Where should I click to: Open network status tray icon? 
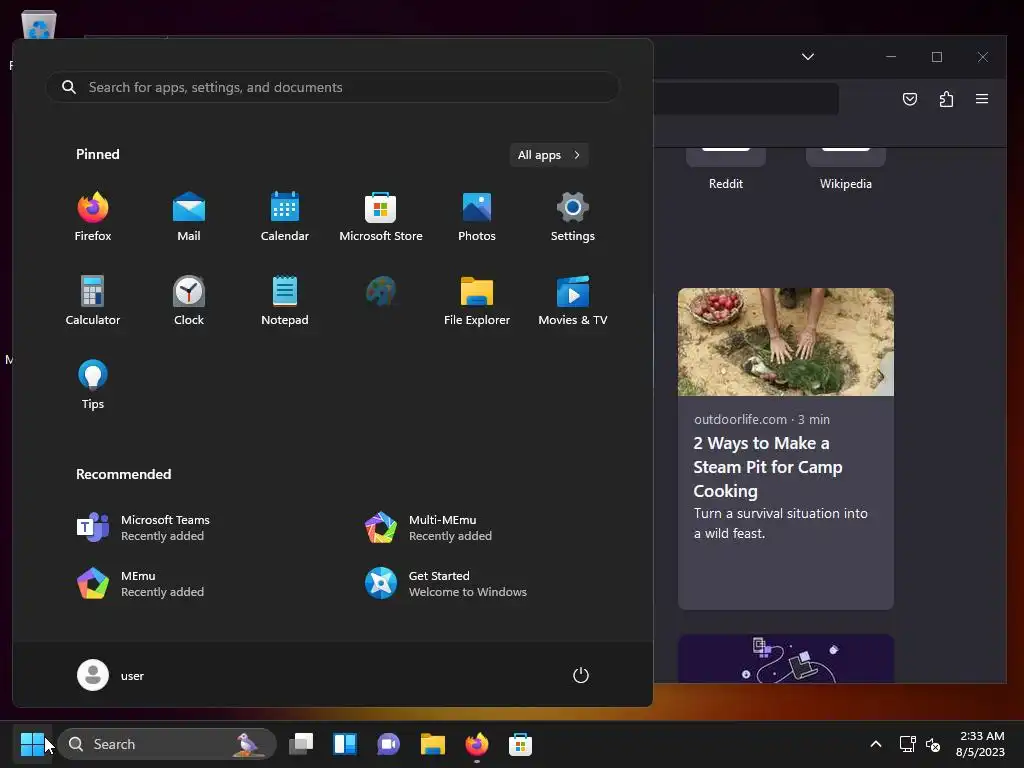click(x=907, y=744)
